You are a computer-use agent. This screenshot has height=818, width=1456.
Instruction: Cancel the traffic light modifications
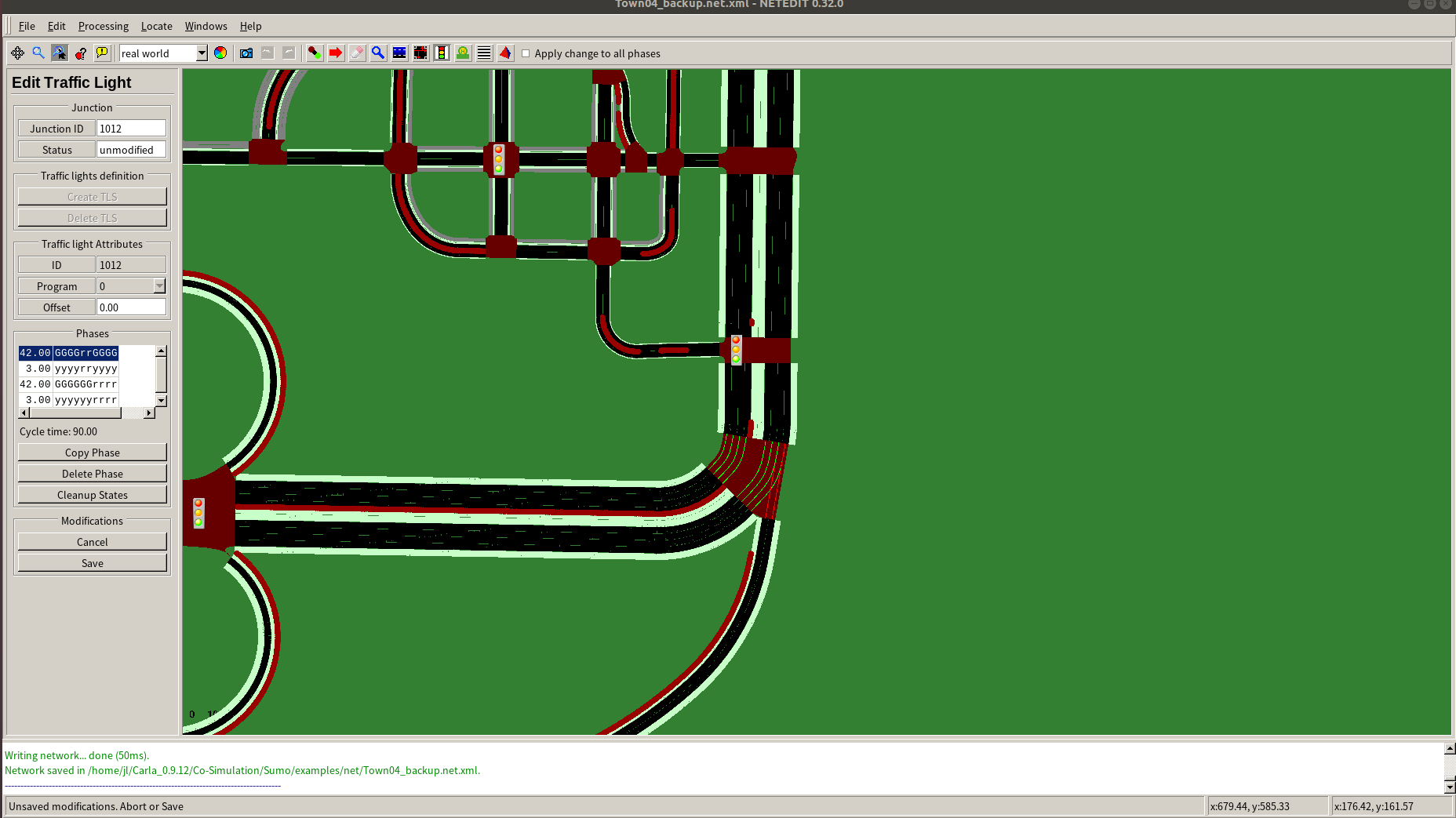point(93,542)
